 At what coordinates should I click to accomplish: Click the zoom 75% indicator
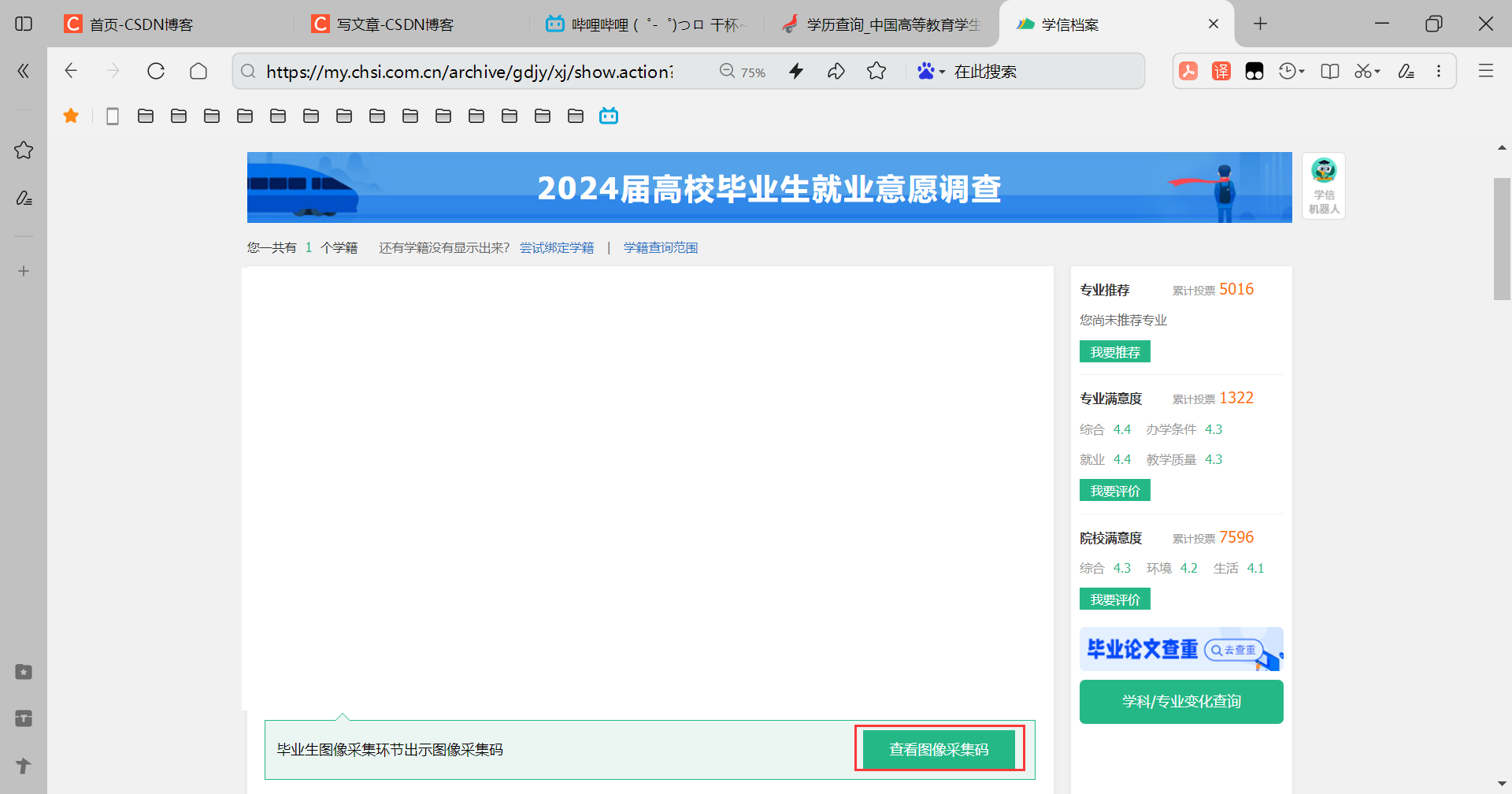point(742,72)
